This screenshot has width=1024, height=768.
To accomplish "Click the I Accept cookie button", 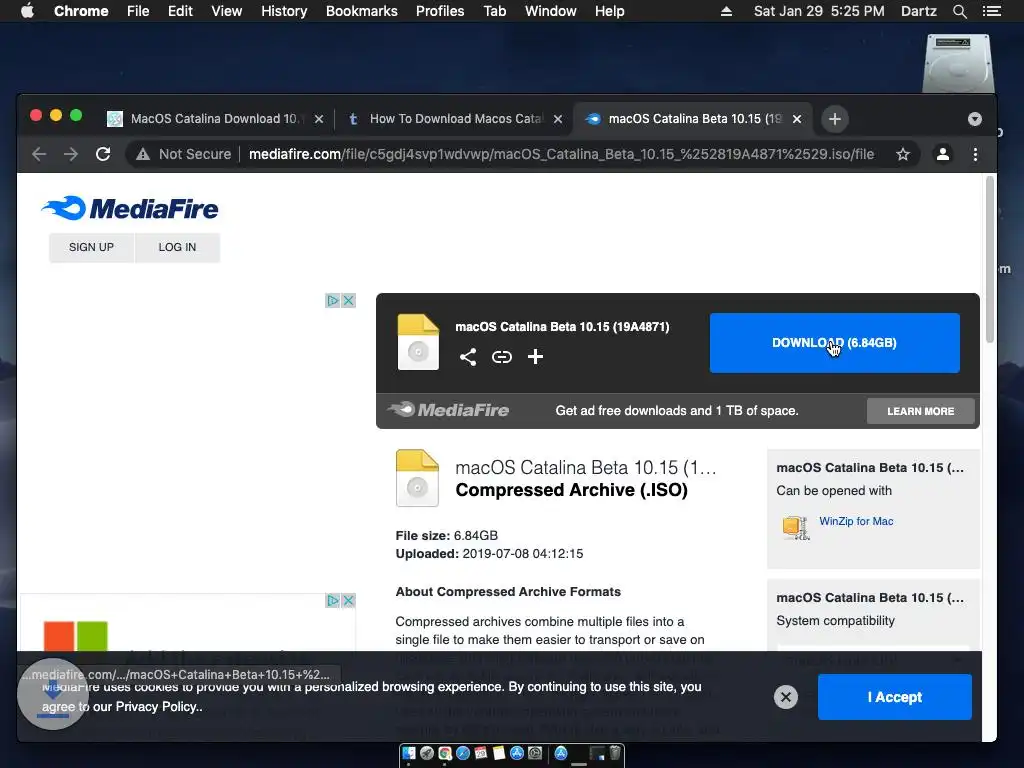I will (895, 697).
